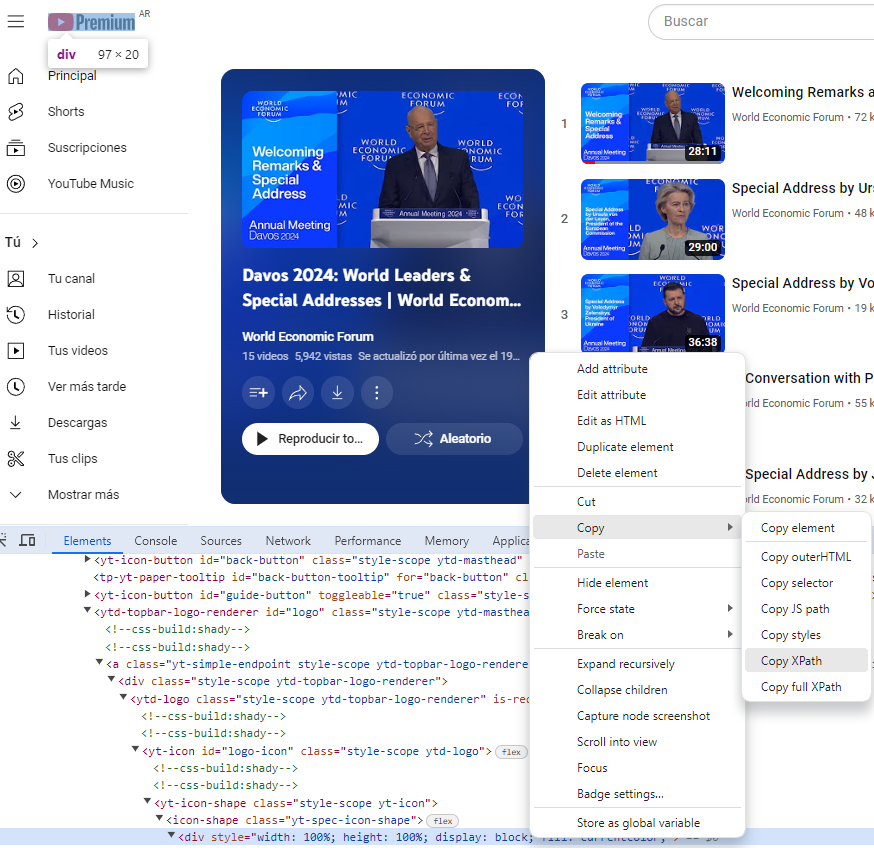Select Edit as HTML
This screenshot has width=874, height=848.
(x=637, y=421)
